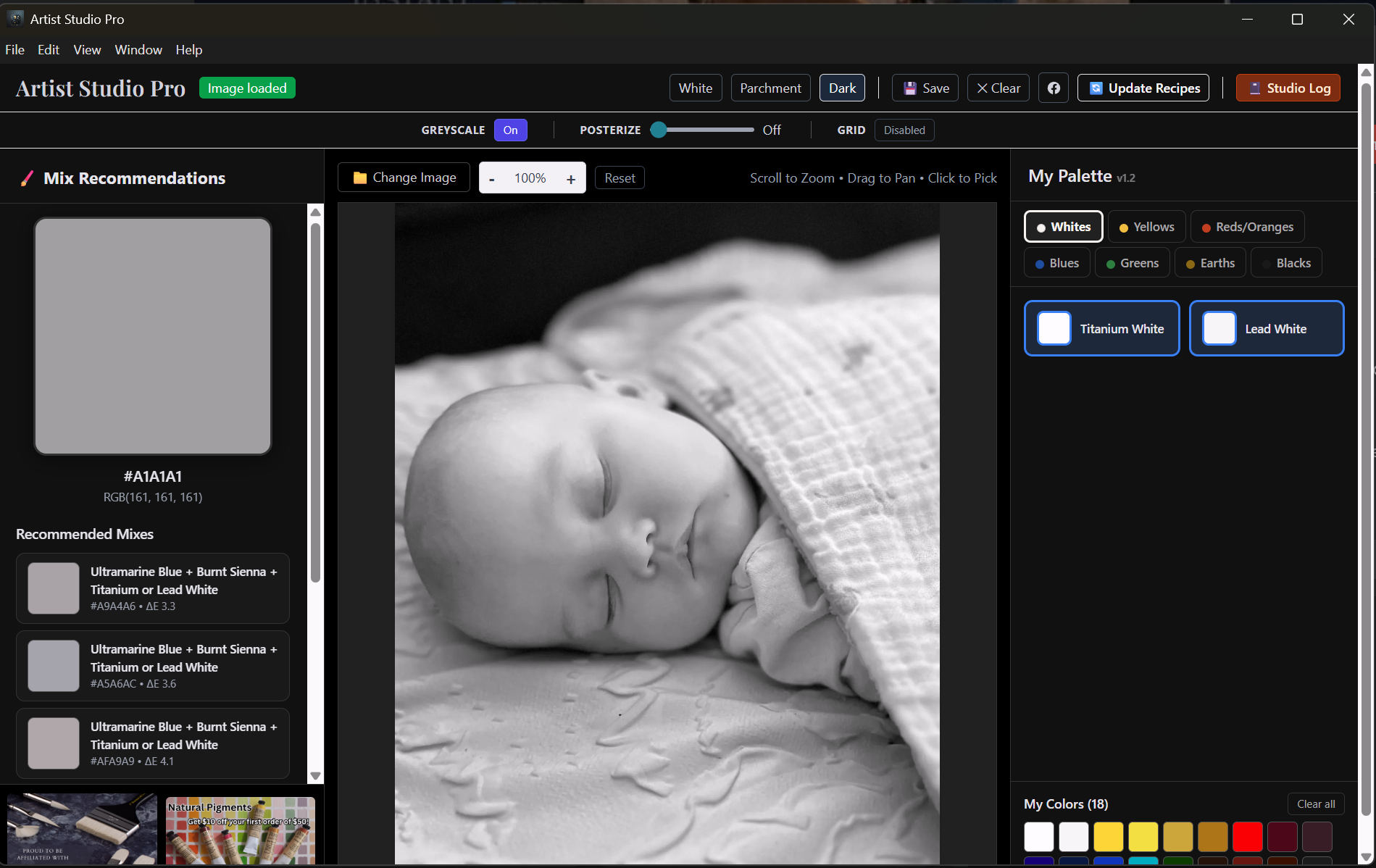Select the mix recipe with #AFA9A9
The image size is (1376, 868).
pos(153,743)
